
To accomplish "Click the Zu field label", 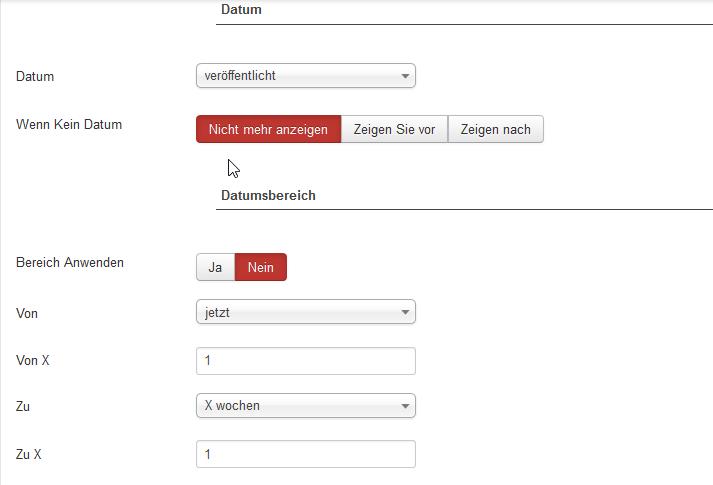I will 23,407.
